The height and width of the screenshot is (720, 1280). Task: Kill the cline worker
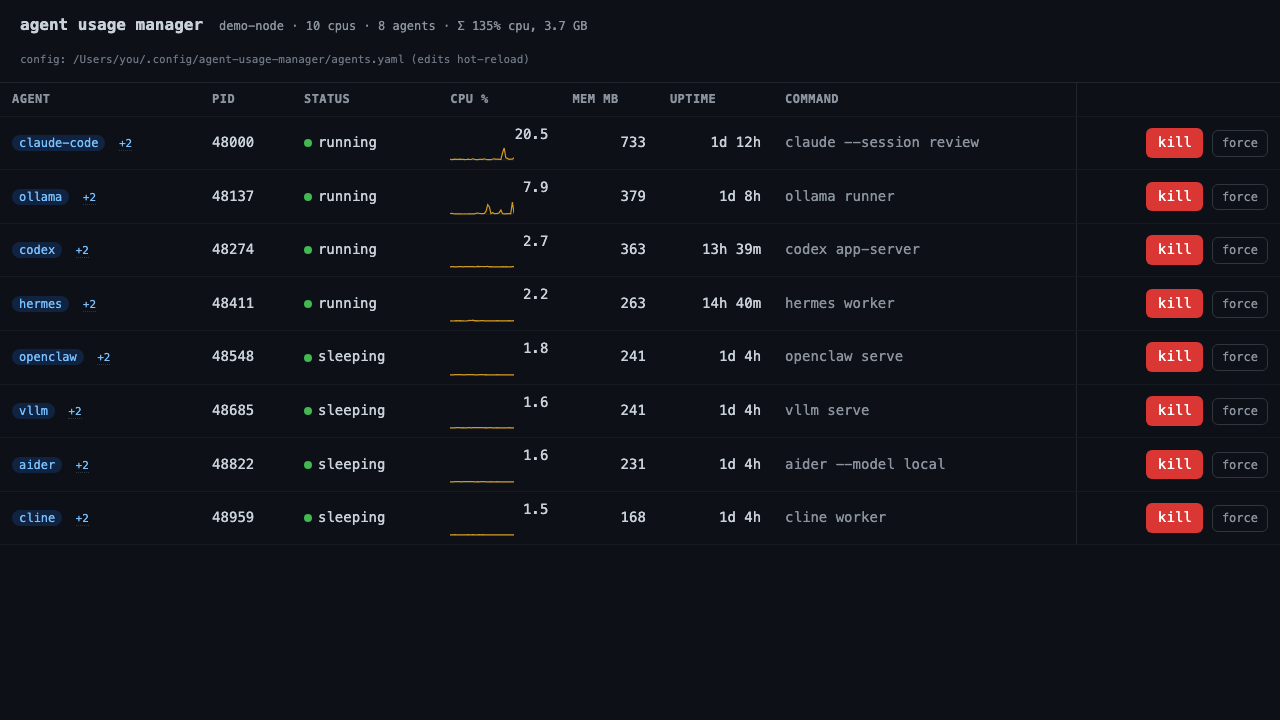[1174, 518]
